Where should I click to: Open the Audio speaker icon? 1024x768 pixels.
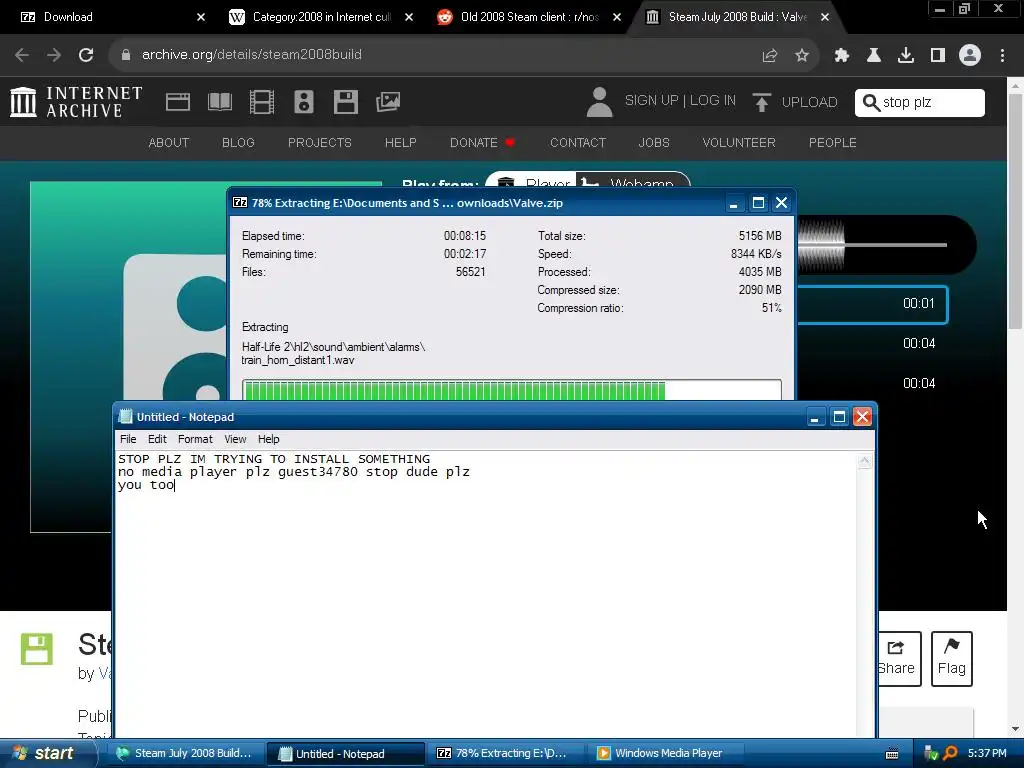pyautogui.click(x=304, y=102)
